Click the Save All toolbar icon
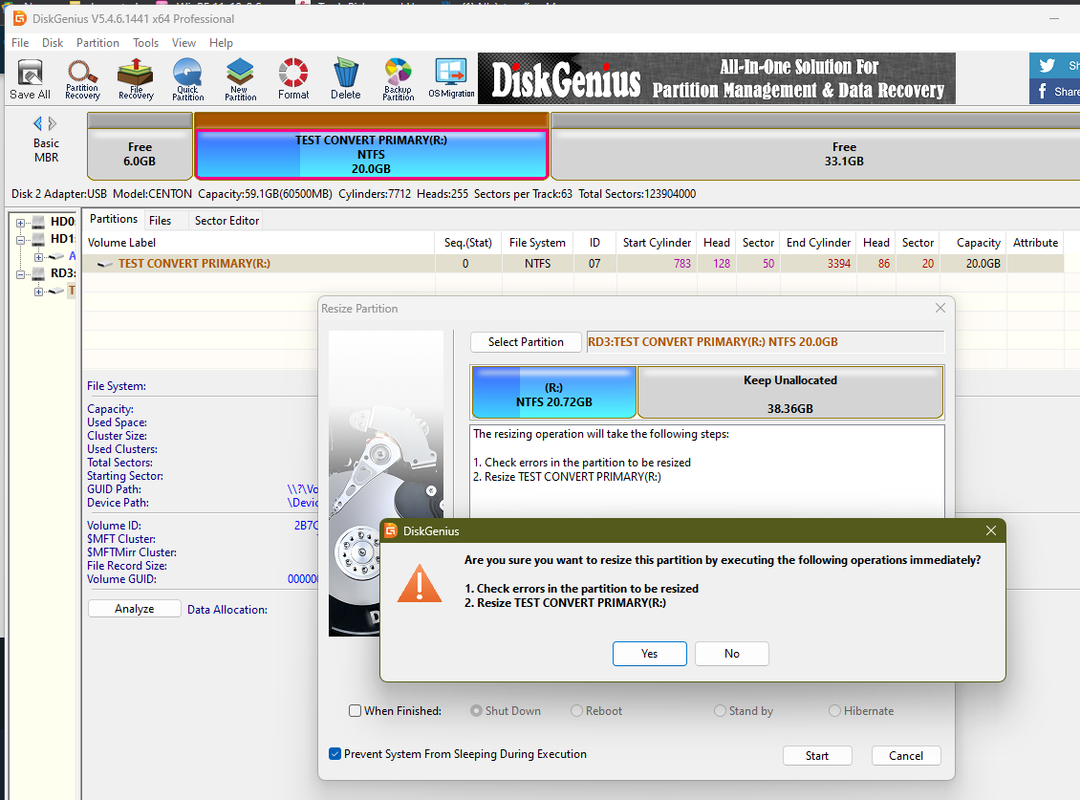This screenshot has width=1080, height=800. click(30, 79)
